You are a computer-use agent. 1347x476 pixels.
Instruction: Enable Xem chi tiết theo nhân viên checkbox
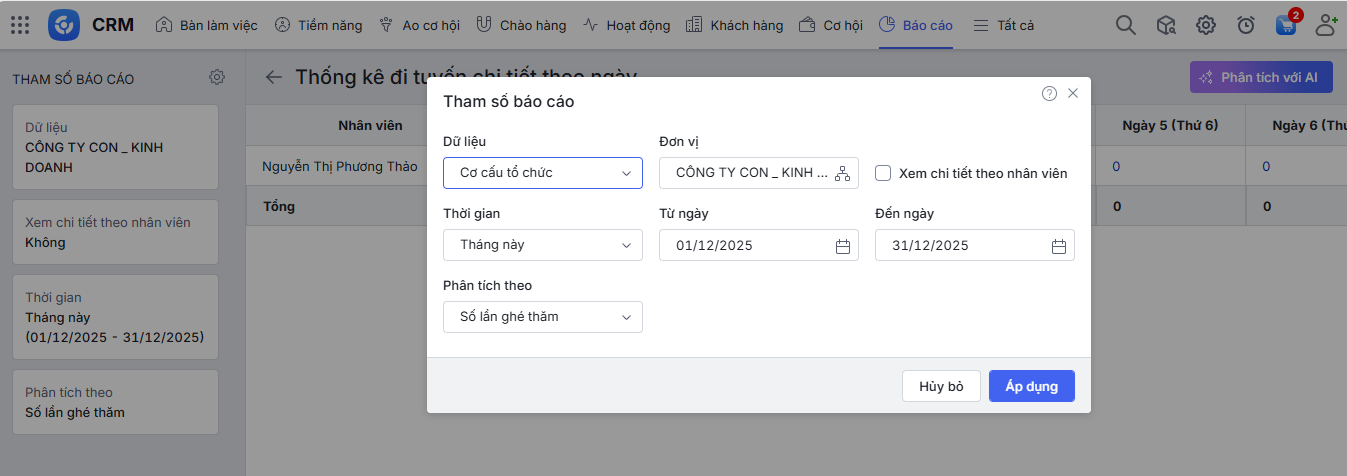pyautogui.click(x=883, y=173)
